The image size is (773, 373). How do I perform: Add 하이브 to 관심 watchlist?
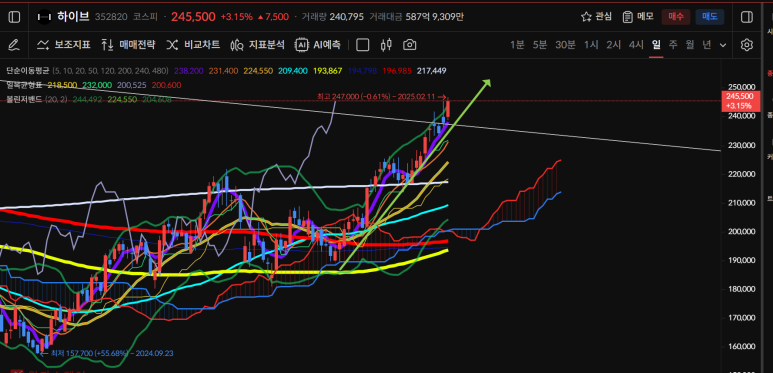tap(597, 17)
